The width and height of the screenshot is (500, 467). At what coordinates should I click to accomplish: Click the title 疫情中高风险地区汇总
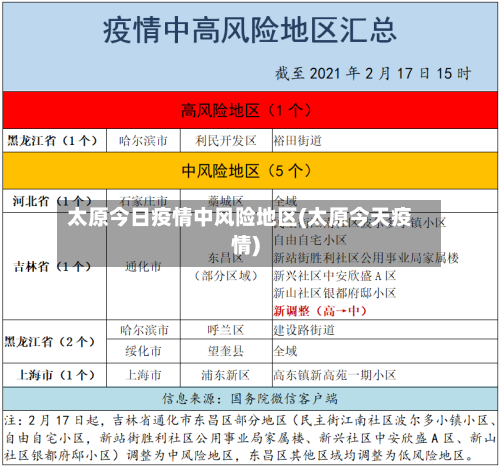tap(250, 30)
